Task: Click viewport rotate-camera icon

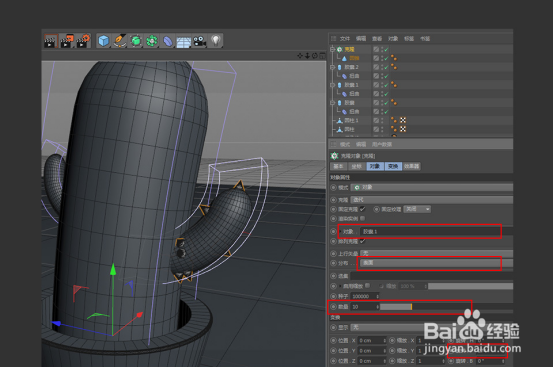Action: (x=315, y=56)
